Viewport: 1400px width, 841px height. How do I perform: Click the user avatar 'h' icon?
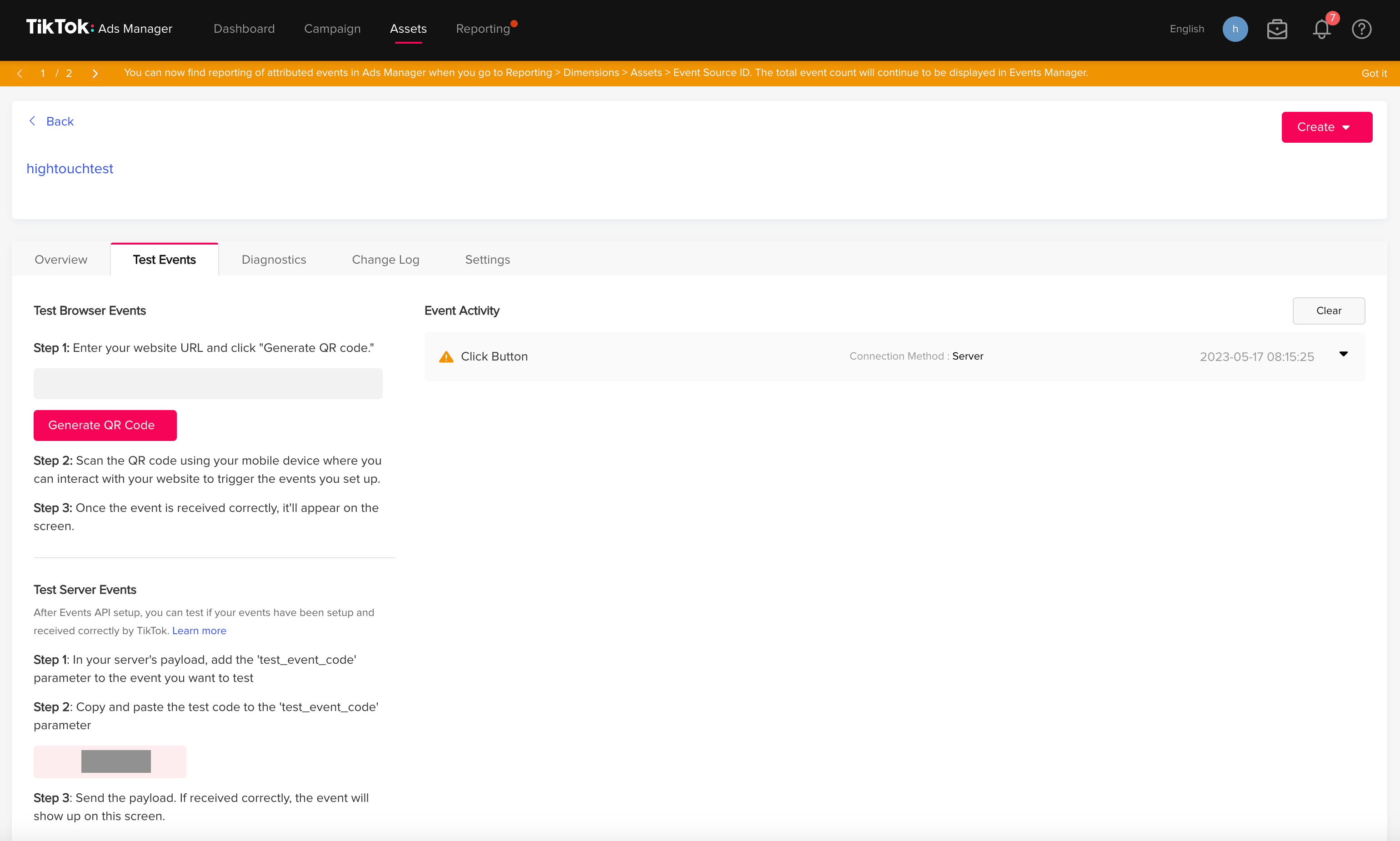pyautogui.click(x=1235, y=29)
